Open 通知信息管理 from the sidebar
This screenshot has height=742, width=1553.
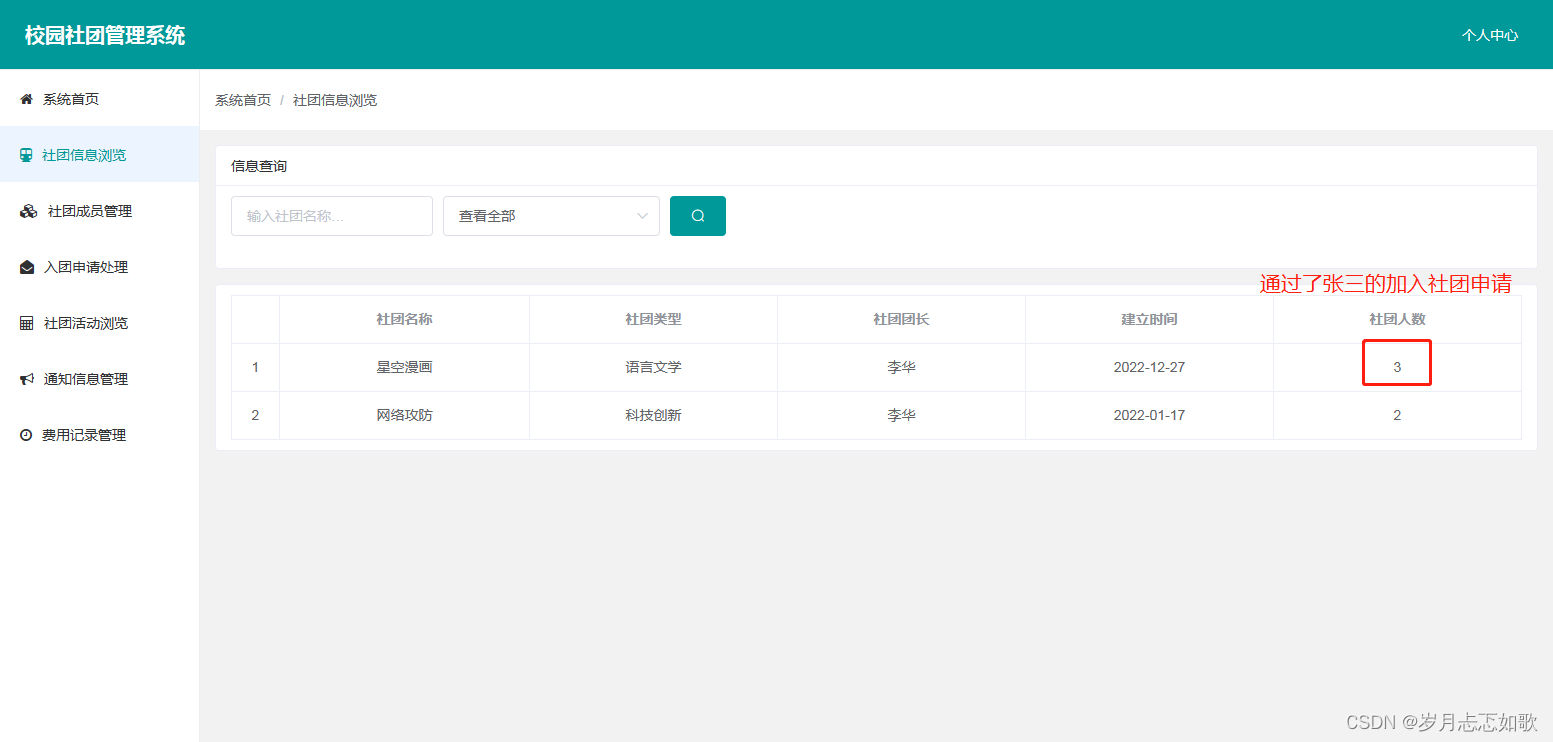pos(100,379)
